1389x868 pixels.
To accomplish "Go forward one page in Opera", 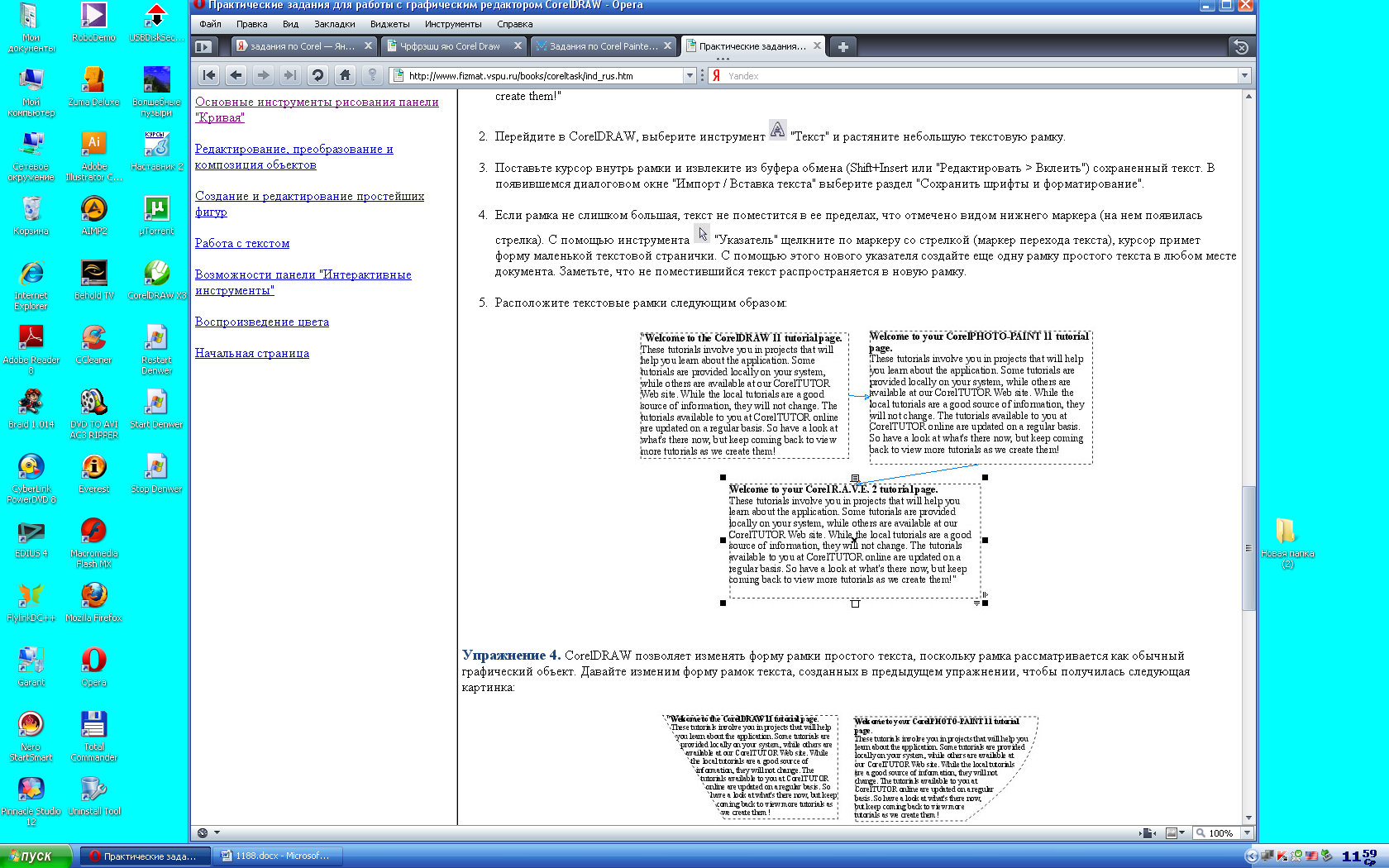I will point(263,75).
